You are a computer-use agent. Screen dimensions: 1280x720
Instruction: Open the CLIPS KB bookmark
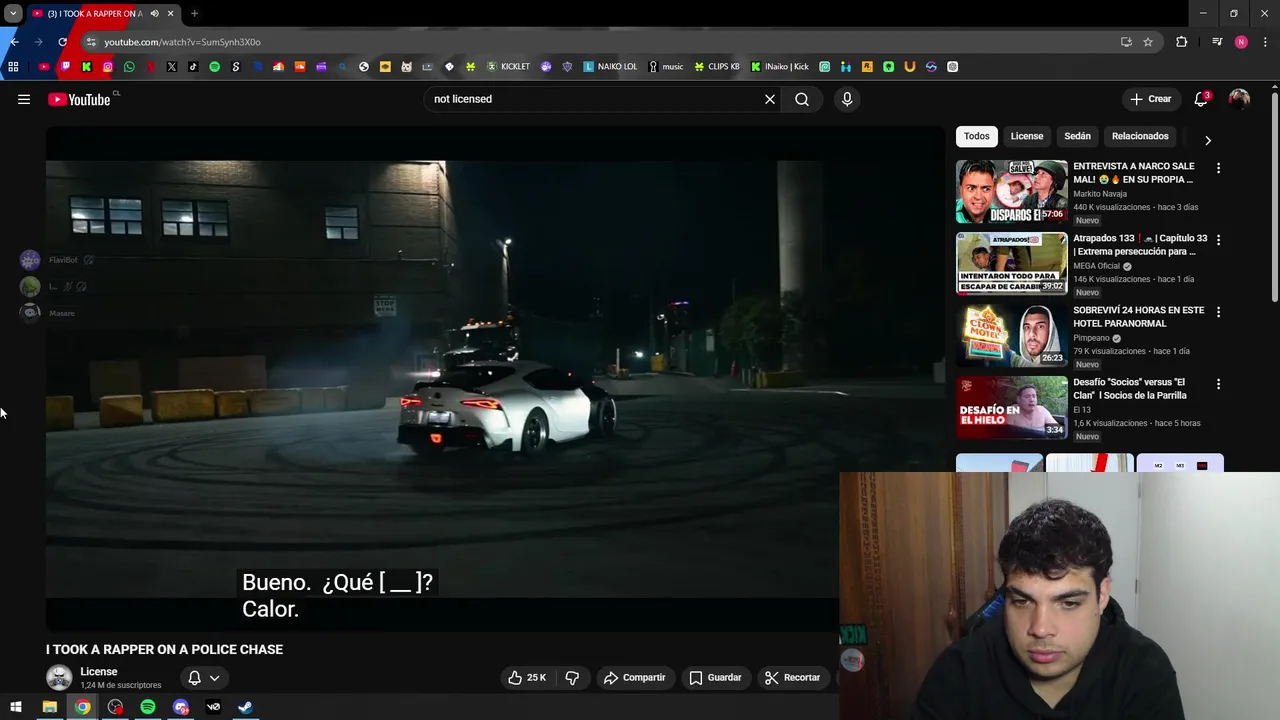pyautogui.click(x=717, y=67)
